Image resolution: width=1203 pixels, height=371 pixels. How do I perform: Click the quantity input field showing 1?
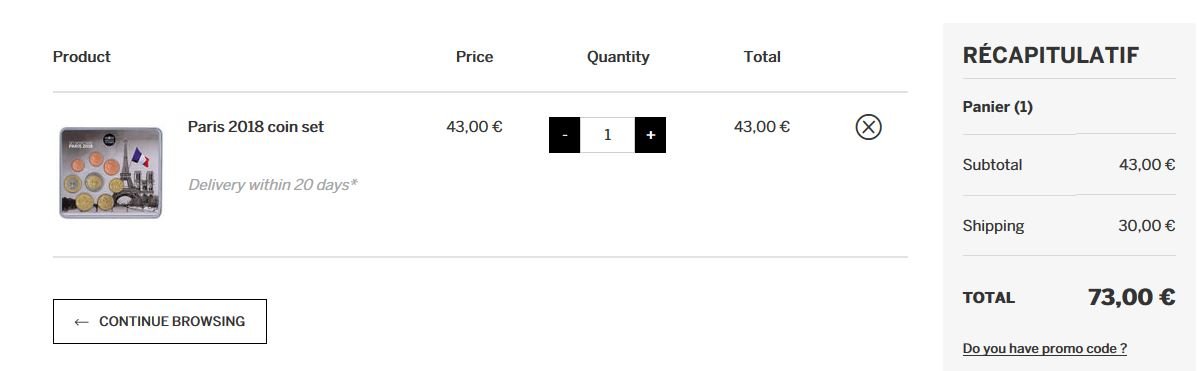(607, 135)
